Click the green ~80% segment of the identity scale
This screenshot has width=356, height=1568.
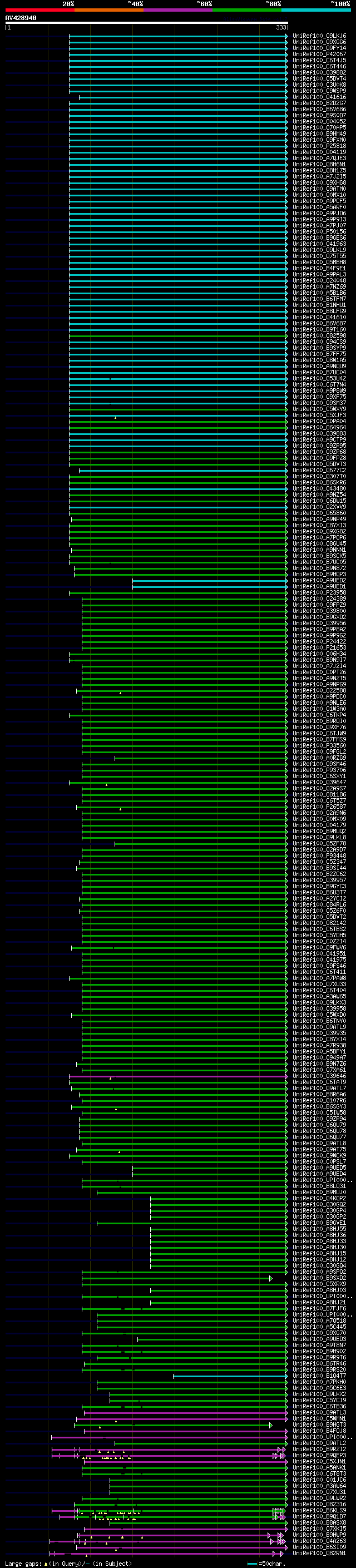pyautogui.click(x=247, y=10)
